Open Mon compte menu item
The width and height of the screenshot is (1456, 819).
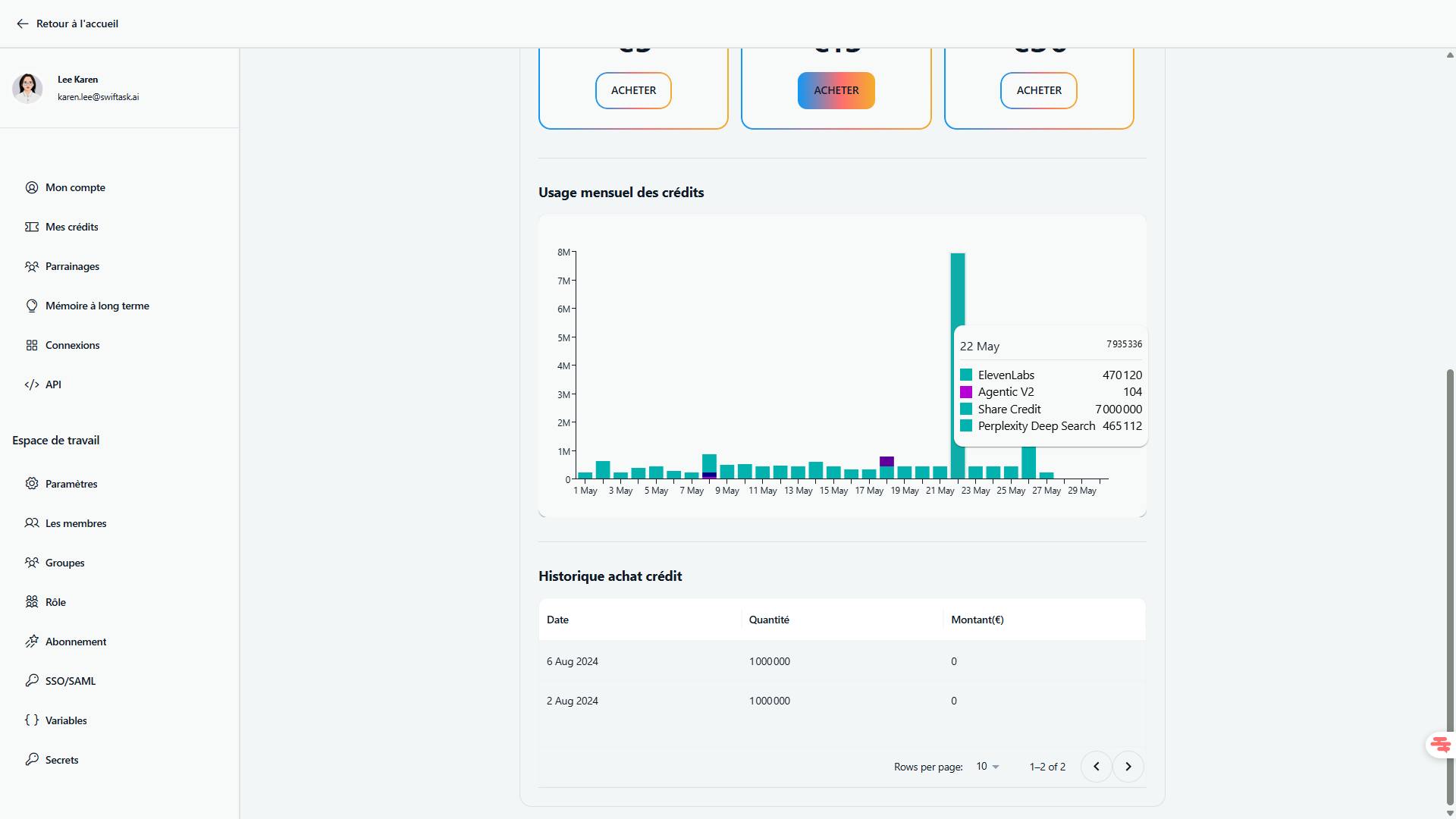tap(75, 187)
